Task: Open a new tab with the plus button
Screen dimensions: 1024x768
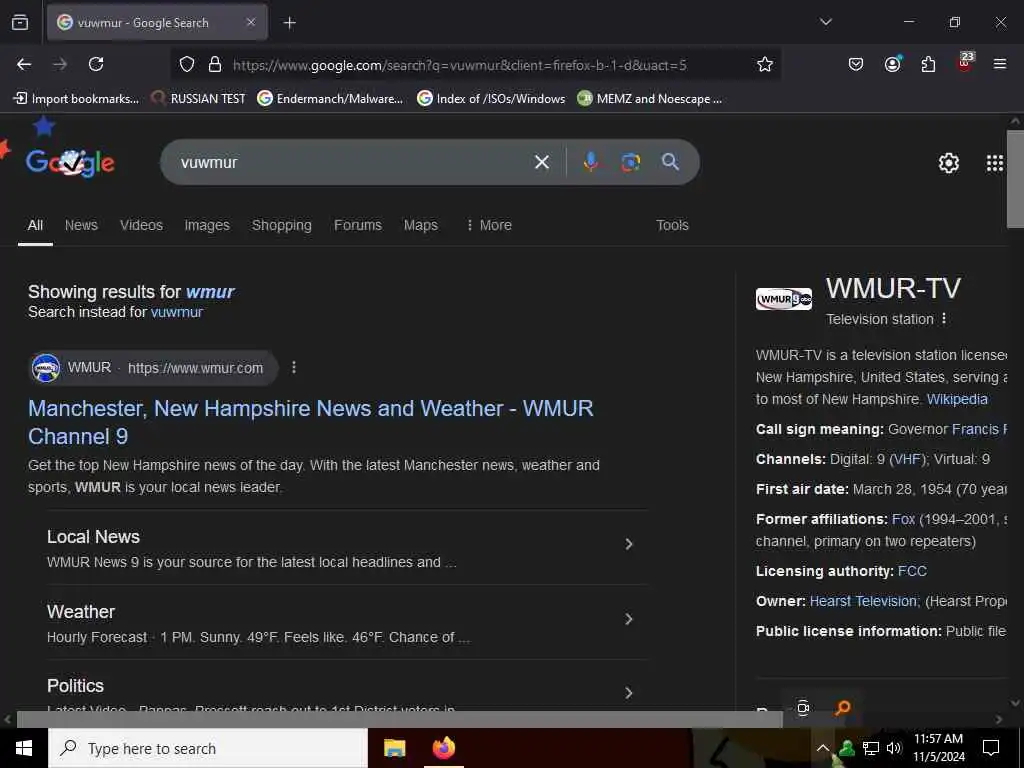Action: coord(289,23)
